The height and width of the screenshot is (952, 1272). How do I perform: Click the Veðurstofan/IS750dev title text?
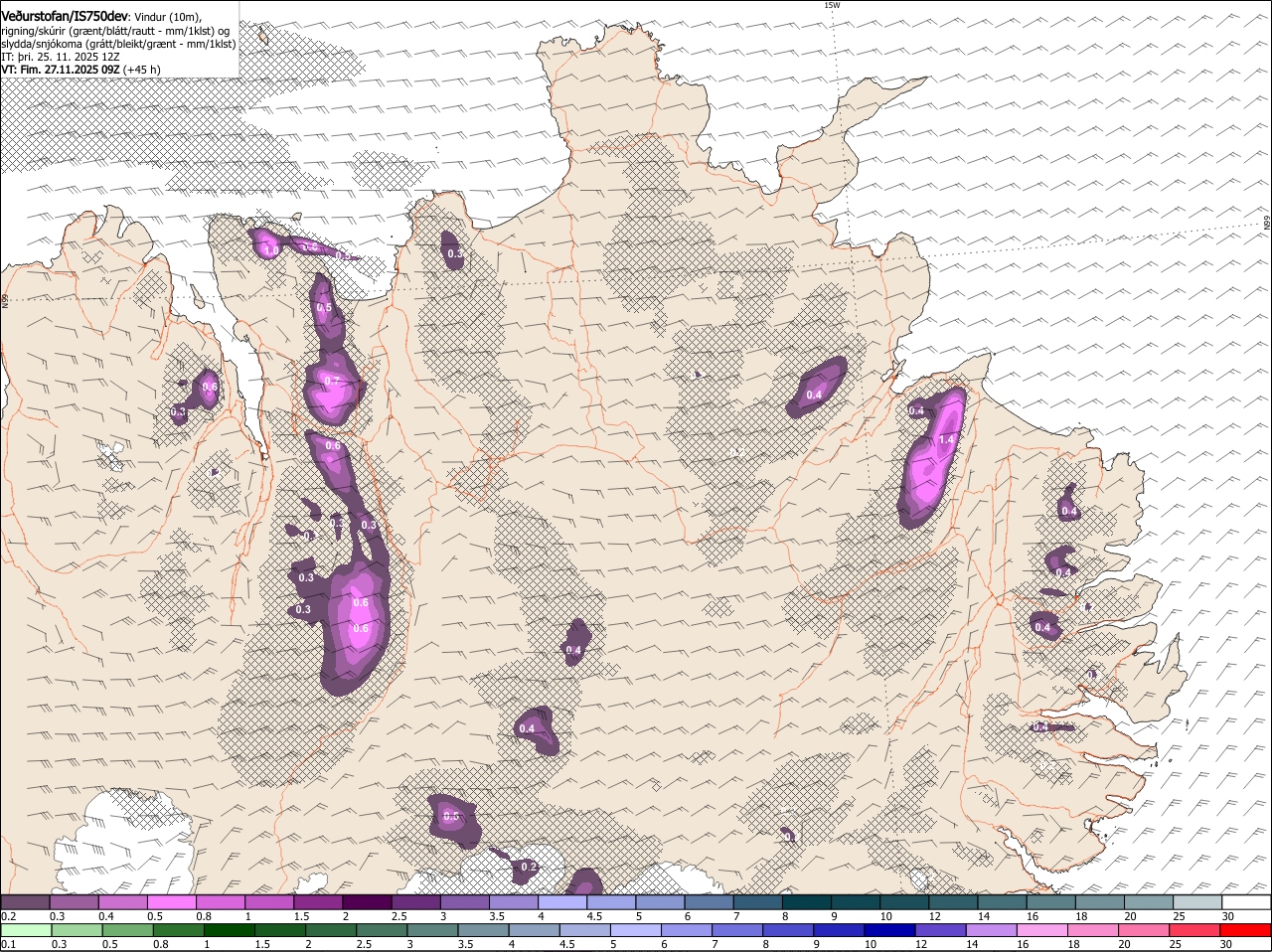[x=65, y=16]
